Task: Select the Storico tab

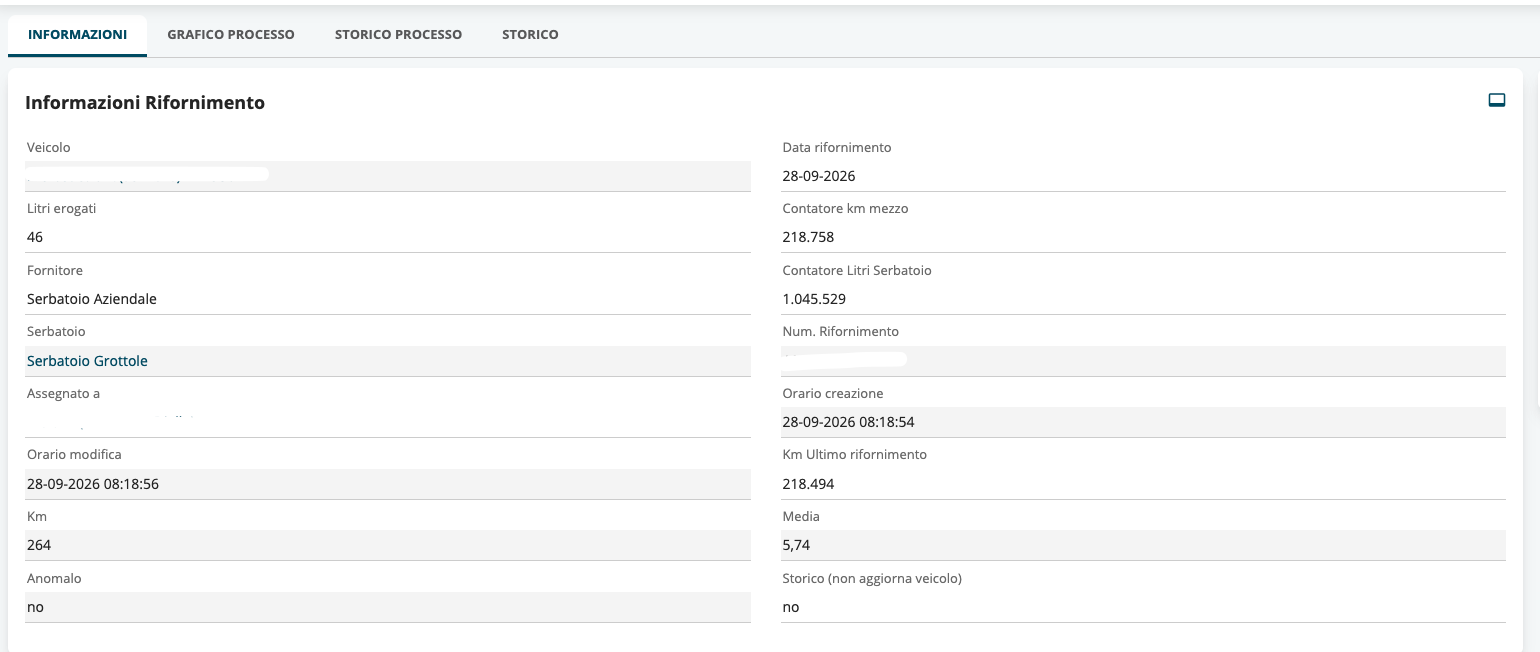Action: pos(530,35)
